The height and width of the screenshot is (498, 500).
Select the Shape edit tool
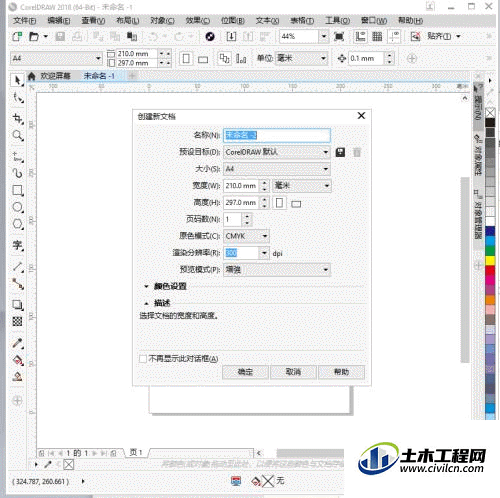coord(17,98)
